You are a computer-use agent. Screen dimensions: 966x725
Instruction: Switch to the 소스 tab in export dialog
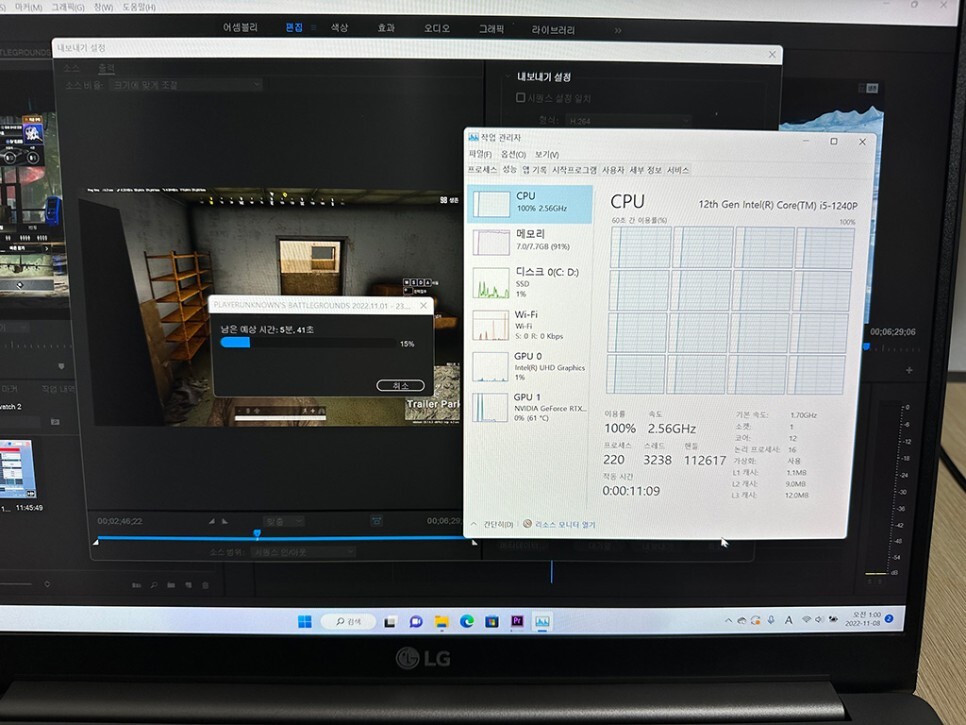71,67
